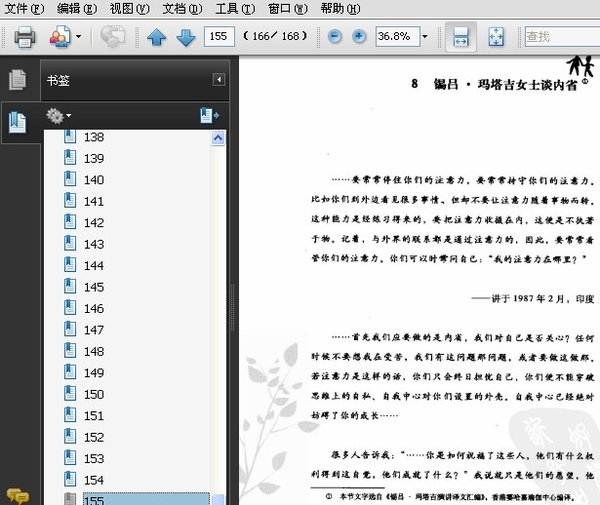Click bookmark icon beside 148
Screen dimensions: 600x505
coord(70,350)
